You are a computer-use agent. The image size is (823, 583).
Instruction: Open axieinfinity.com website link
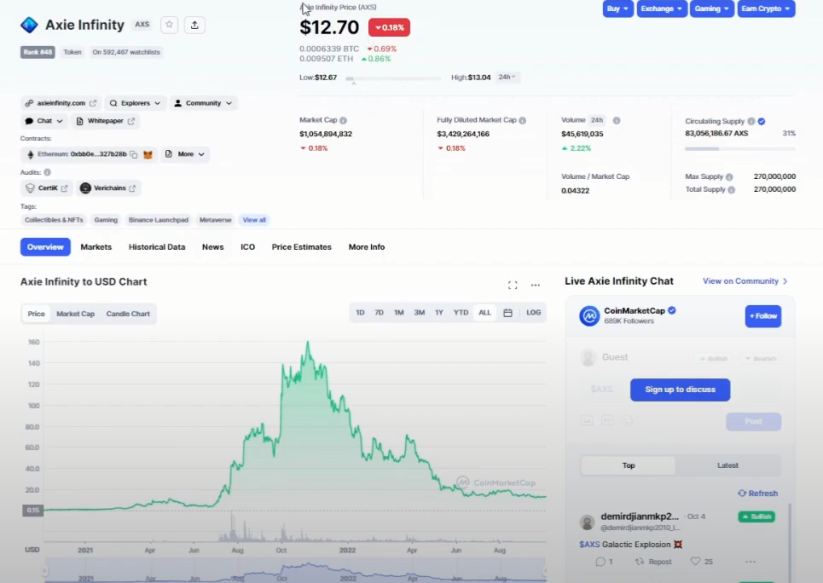click(61, 103)
